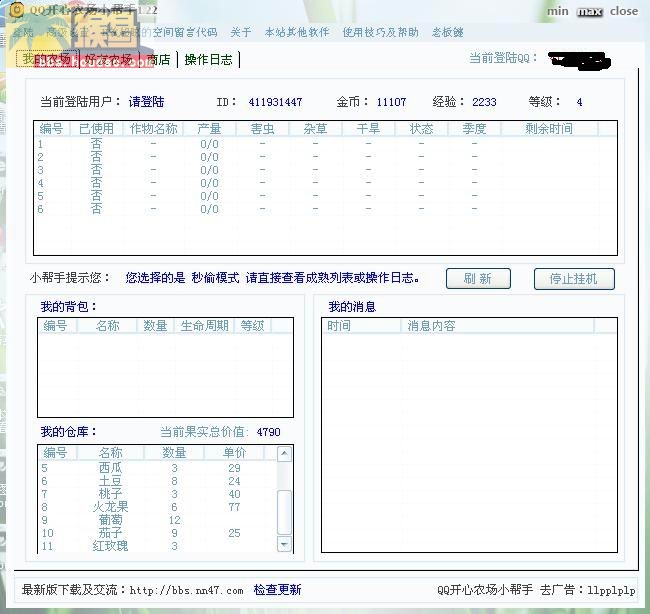Click the max window button
Screen dimensions: 650x614
589,12
